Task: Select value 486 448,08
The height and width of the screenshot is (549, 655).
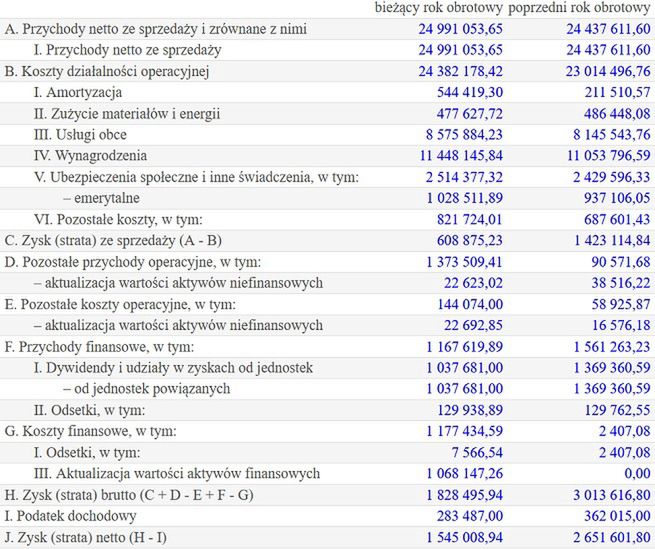Action: pyautogui.click(x=617, y=114)
